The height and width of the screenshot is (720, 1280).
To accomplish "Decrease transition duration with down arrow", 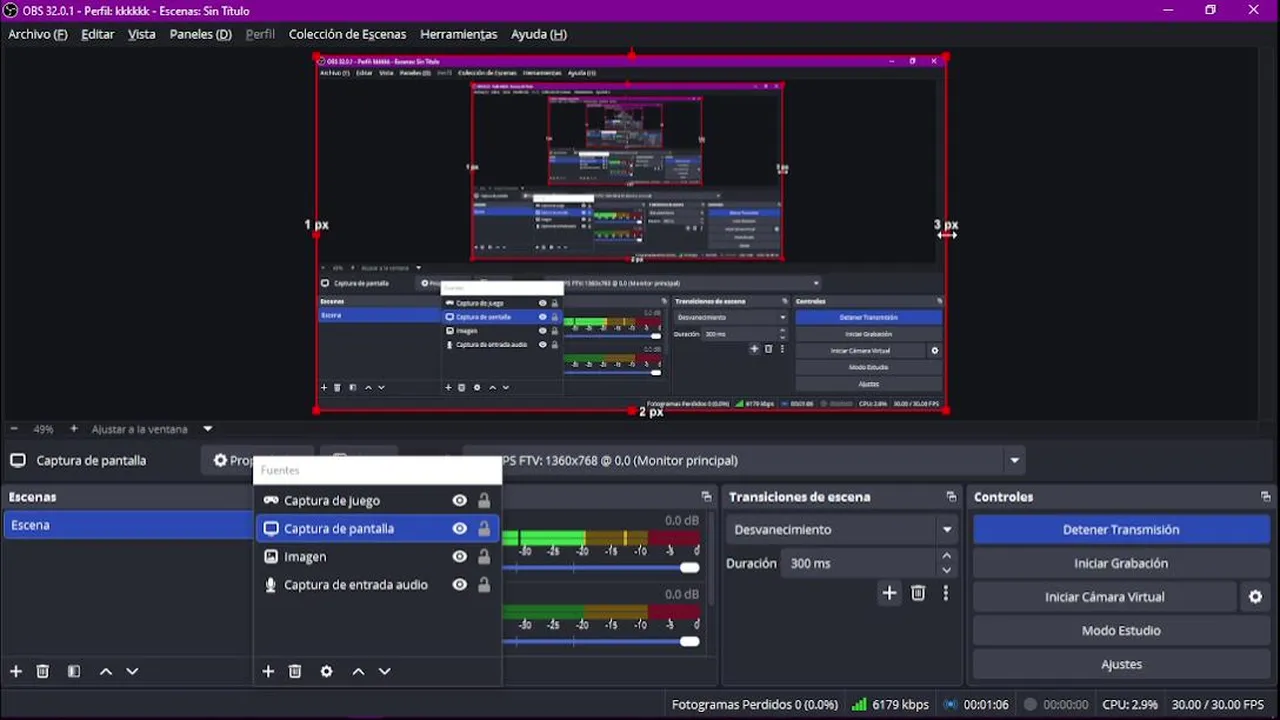I will (947, 571).
